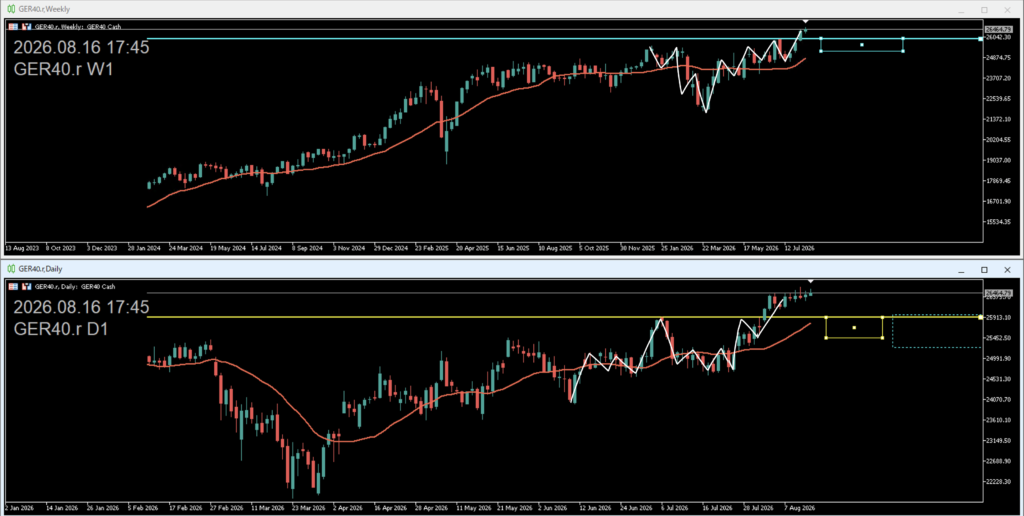Click the Weekly chart shift triangle marker
1024x516 pixels.
[807, 23]
